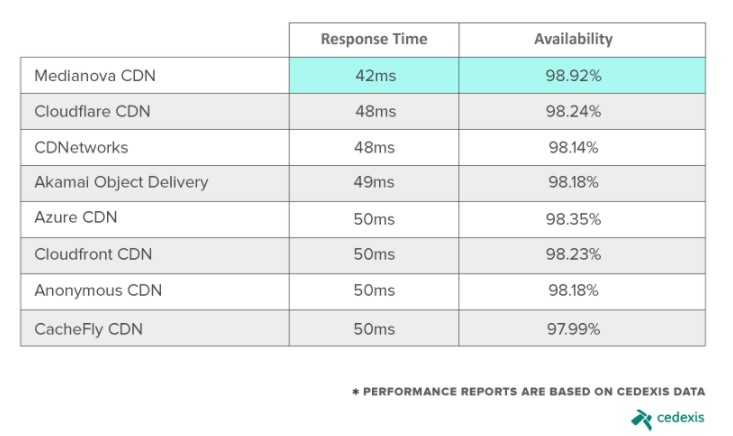Click CDNetworks' 98.14% availability value
Image resolution: width=733 pixels, height=436 pixels.
pos(573,148)
